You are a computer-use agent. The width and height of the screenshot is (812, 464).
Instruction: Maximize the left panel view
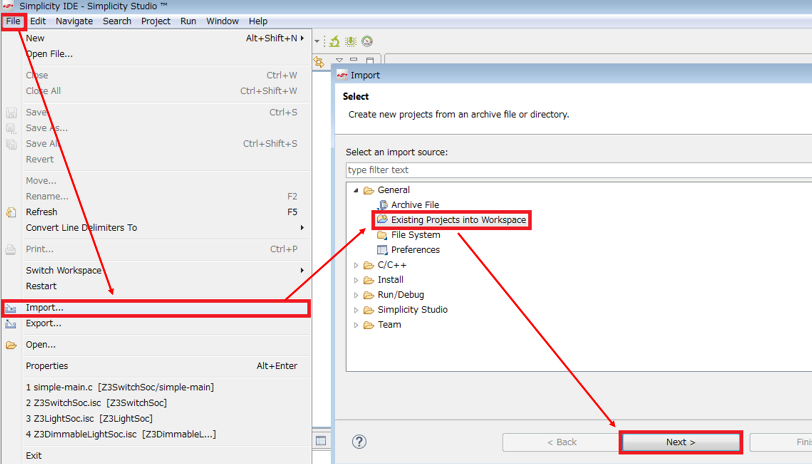pyautogui.click(x=370, y=61)
